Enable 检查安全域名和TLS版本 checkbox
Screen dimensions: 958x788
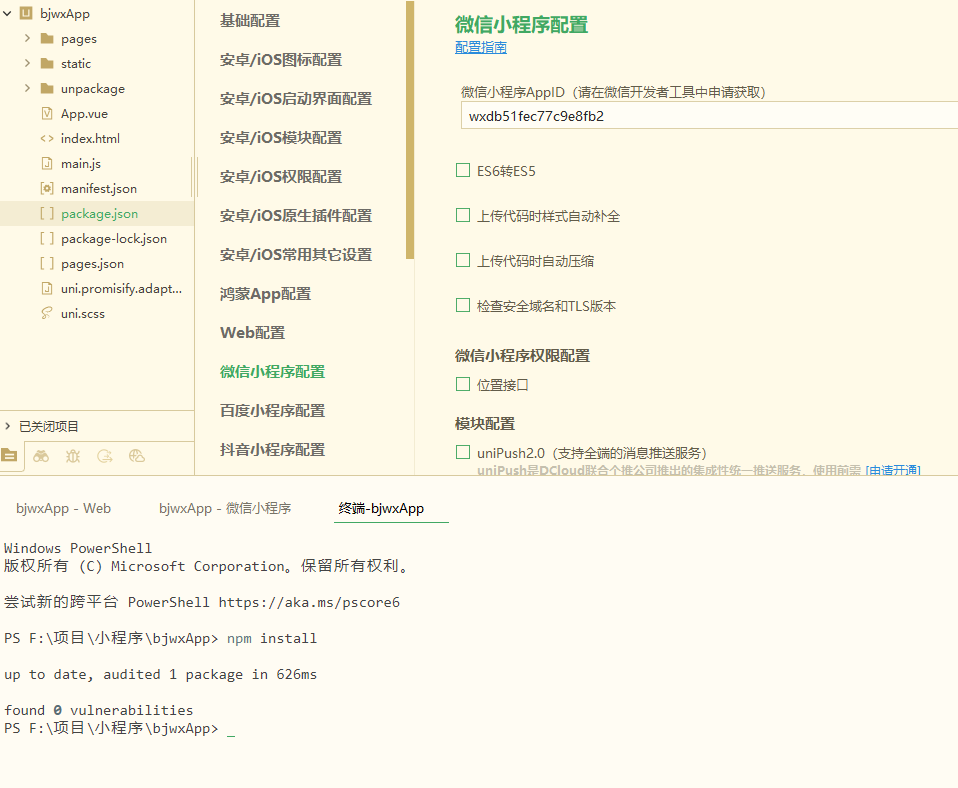click(x=463, y=305)
